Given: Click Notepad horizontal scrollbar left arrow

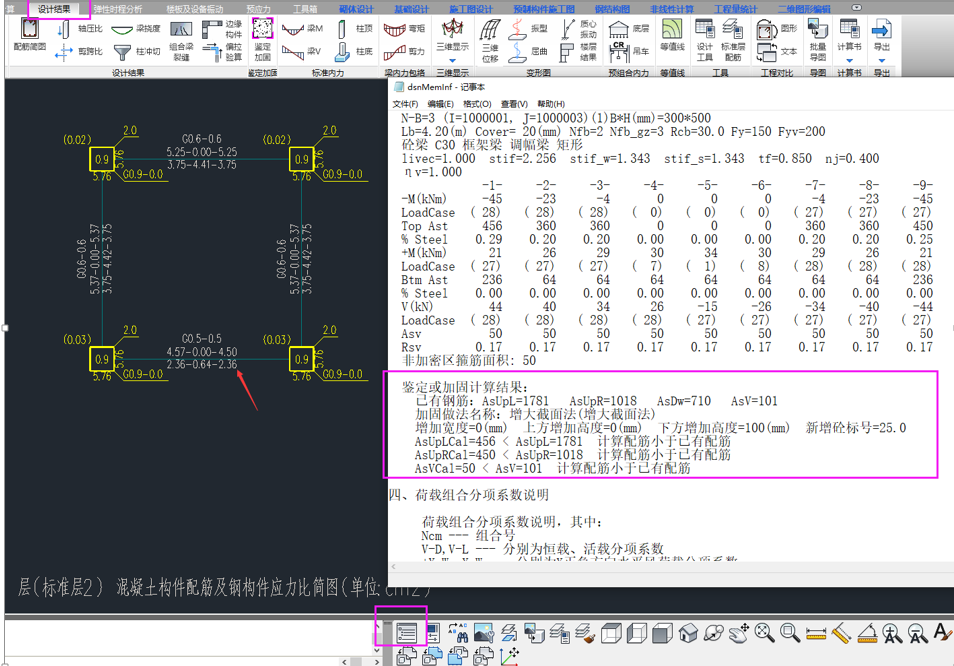Looking at the screenshot, I should [x=394, y=566].
